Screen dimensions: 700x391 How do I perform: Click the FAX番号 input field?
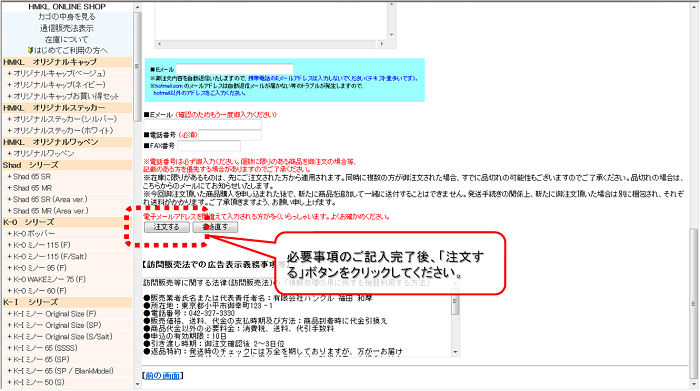pyautogui.click(x=209, y=146)
